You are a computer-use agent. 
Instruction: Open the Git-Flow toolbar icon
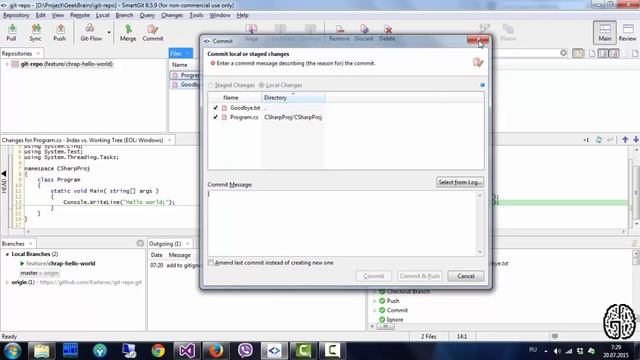[x=91, y=32]
